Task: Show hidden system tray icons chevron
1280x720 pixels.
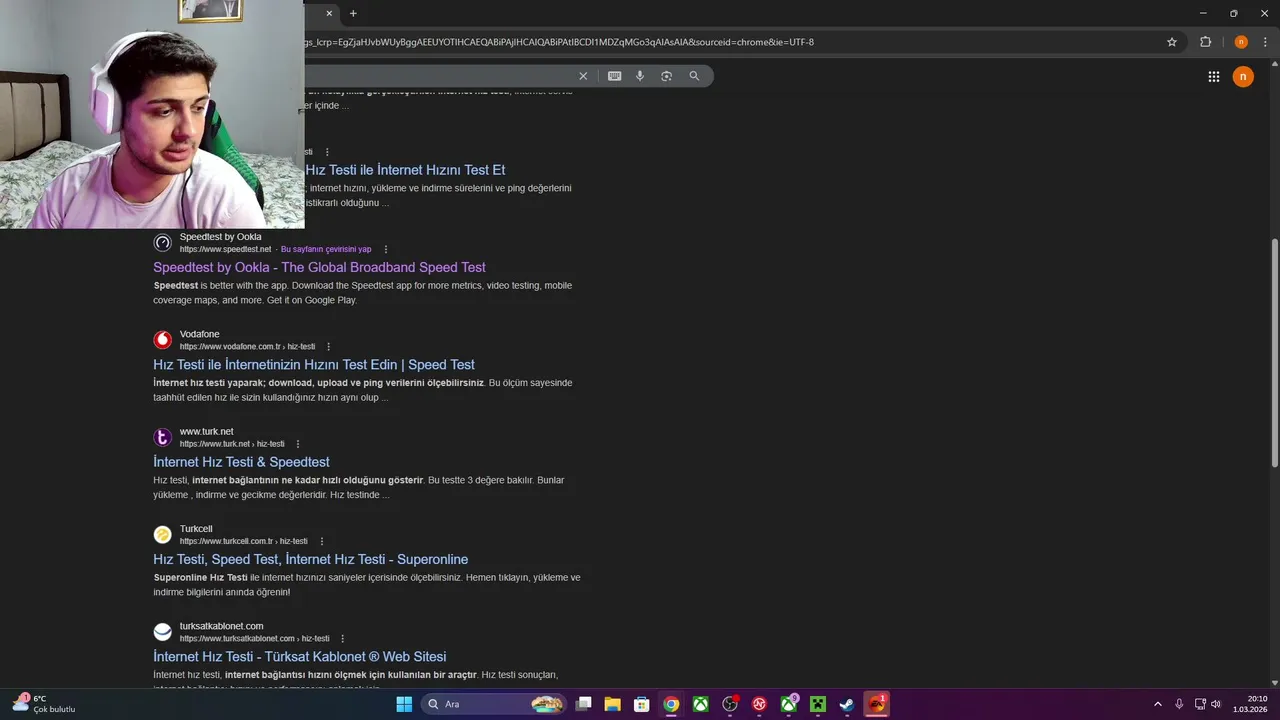Action: click(1158, 704)
